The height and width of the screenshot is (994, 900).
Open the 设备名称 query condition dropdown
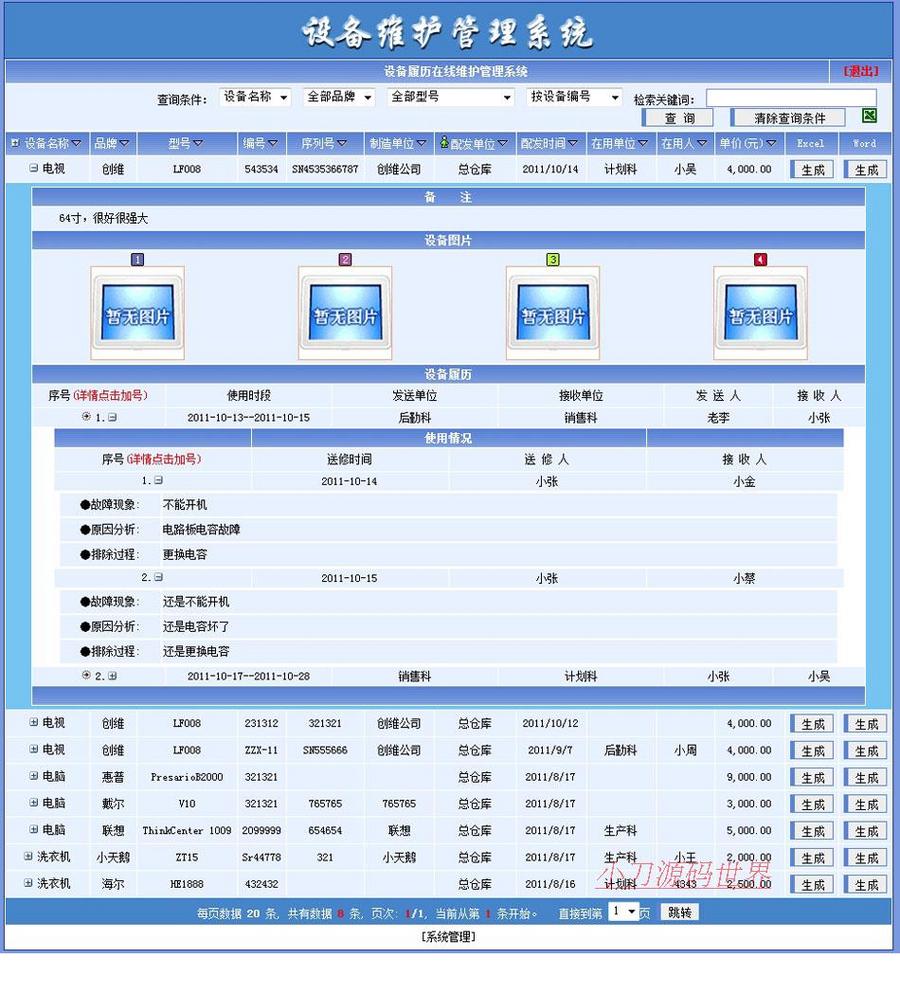255,97
